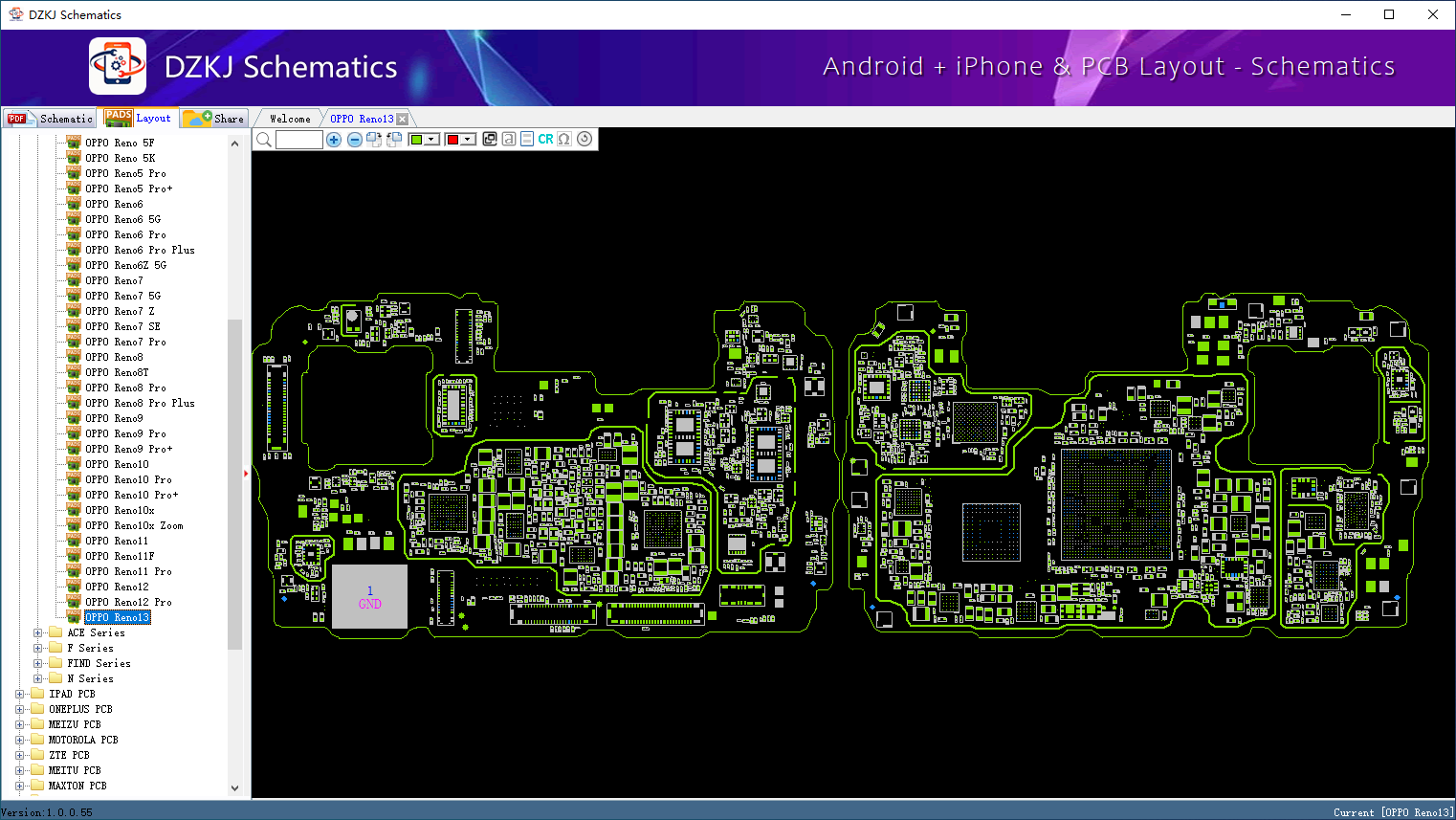Switch to the Schematic tab
1456x820 pixels.
click(50, 118)
